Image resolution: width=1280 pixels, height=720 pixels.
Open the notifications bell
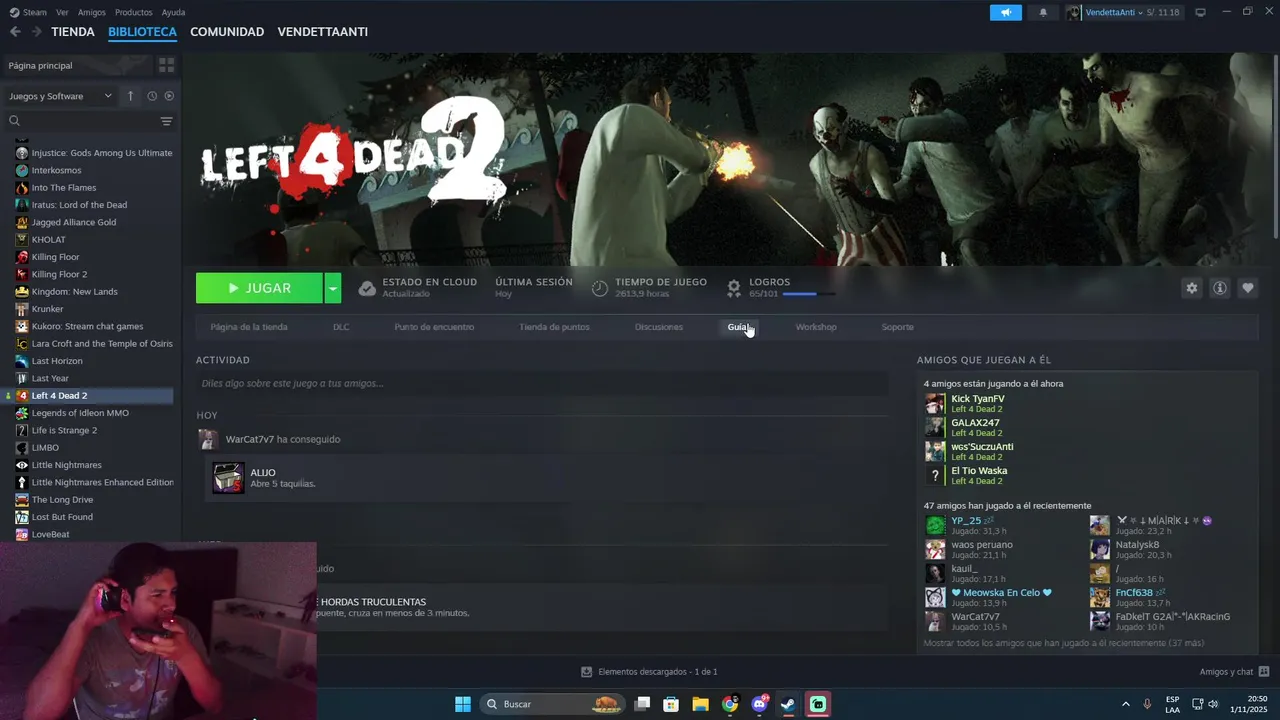click(1043, 12)
